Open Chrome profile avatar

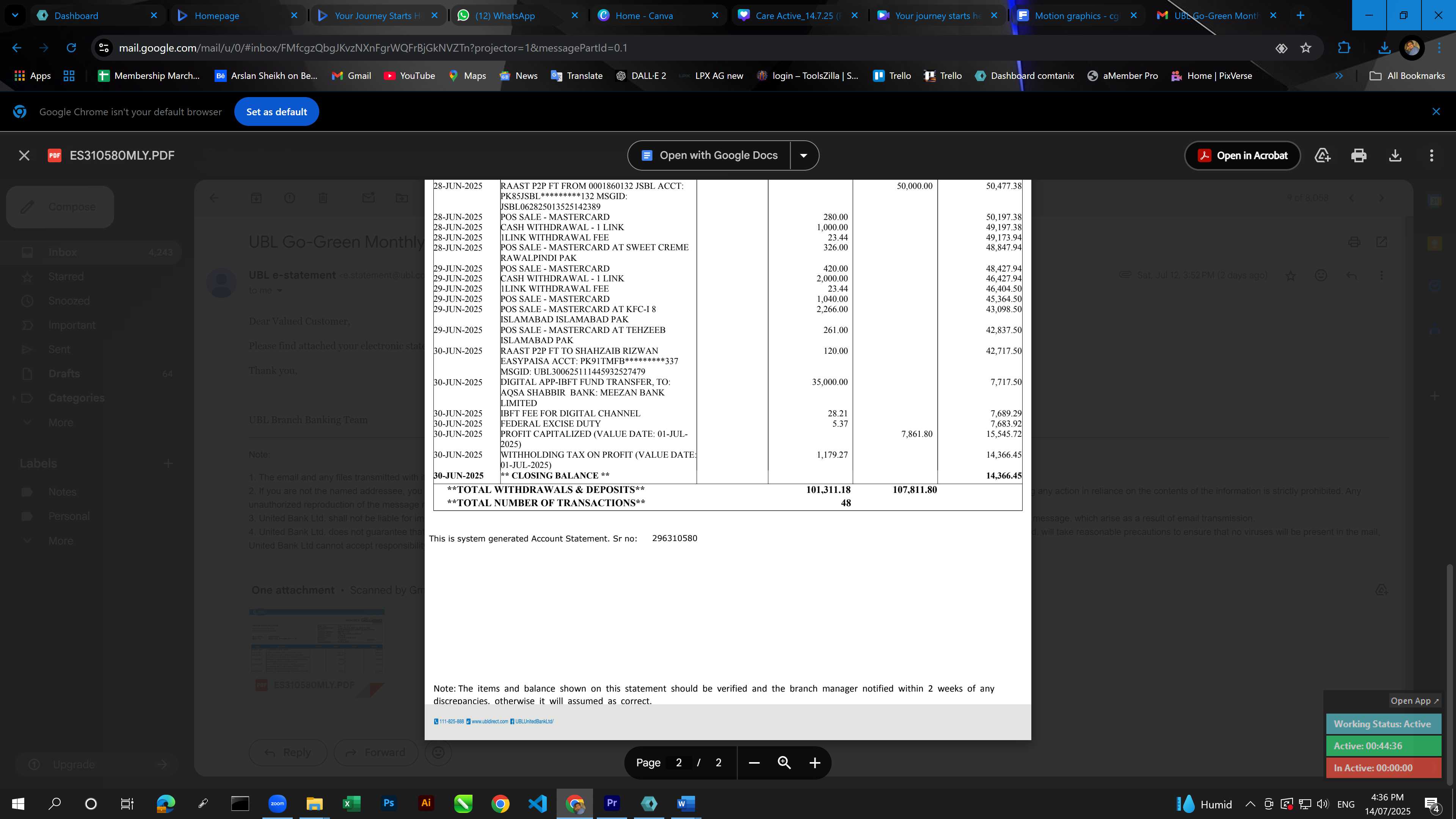pyautogui.click(x=1412, y=48)
